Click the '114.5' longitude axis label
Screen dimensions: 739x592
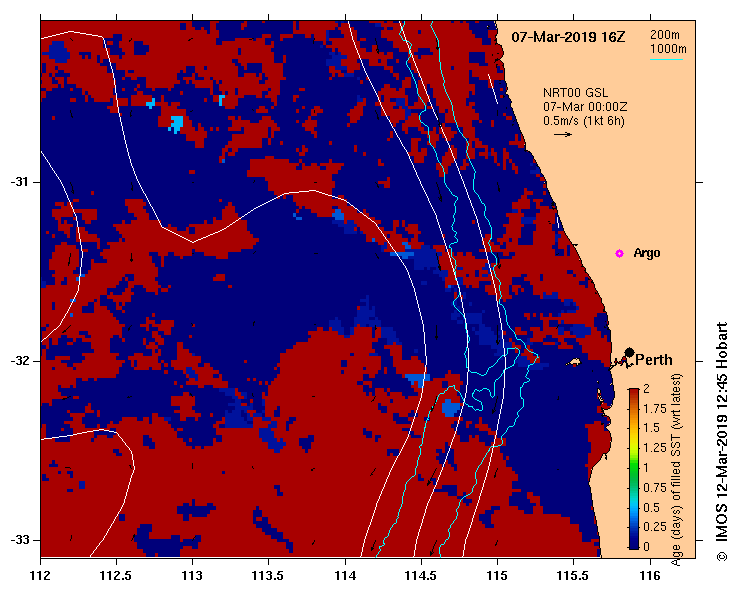coord(421,576)
